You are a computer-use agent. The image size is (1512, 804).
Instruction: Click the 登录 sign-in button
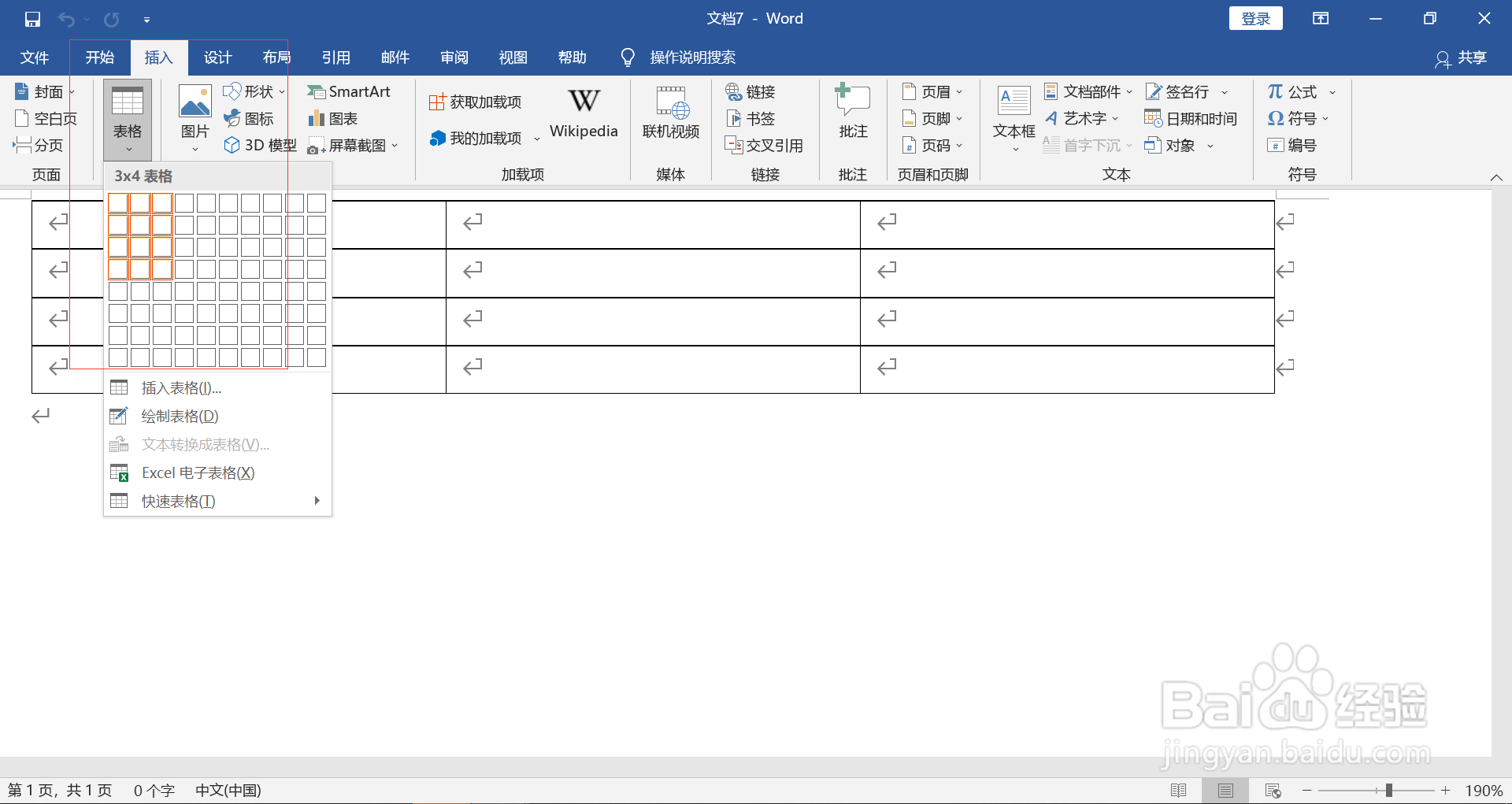point(1256,19)
